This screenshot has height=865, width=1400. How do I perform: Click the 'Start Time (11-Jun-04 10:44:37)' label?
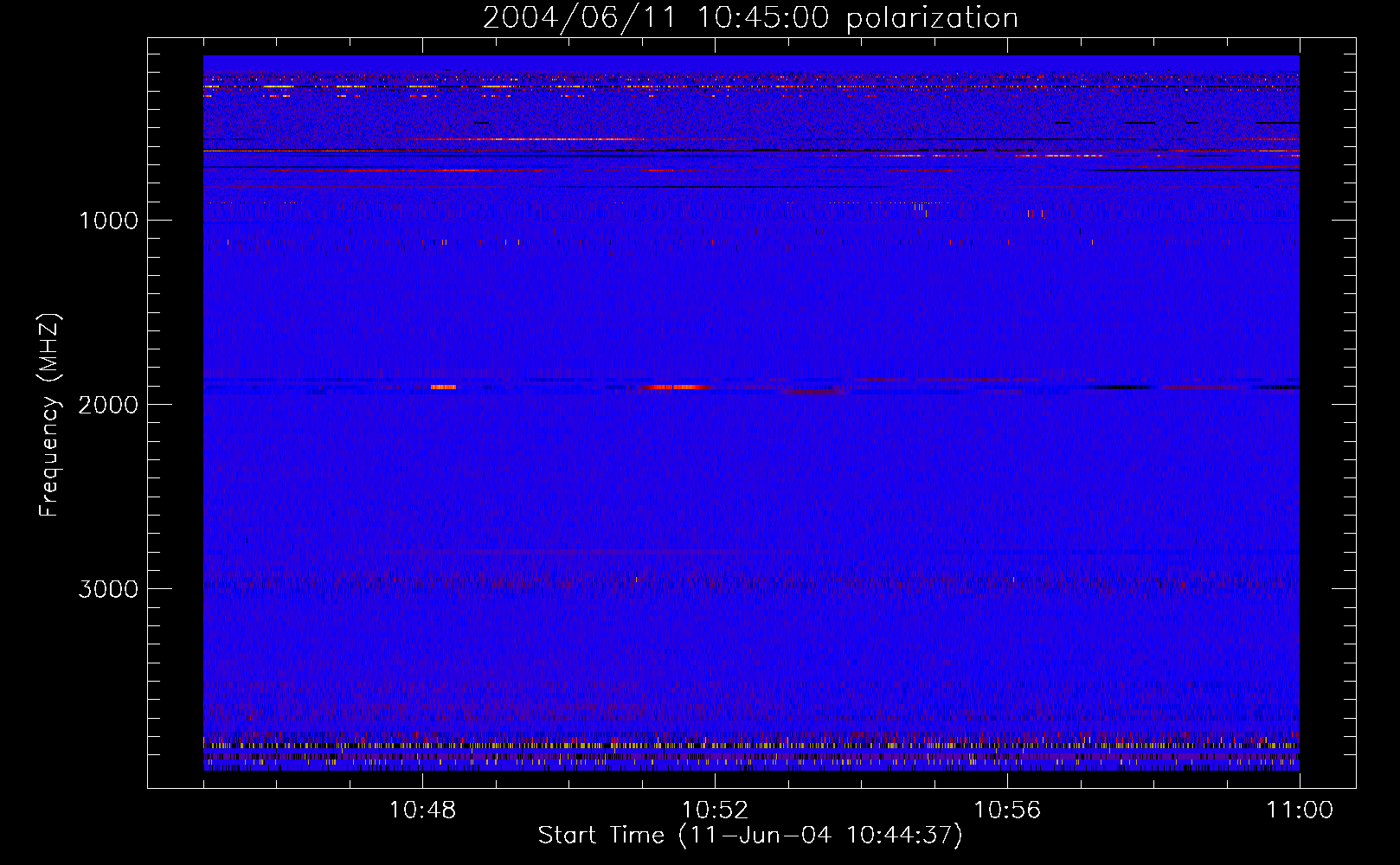(x=750, y=836)
